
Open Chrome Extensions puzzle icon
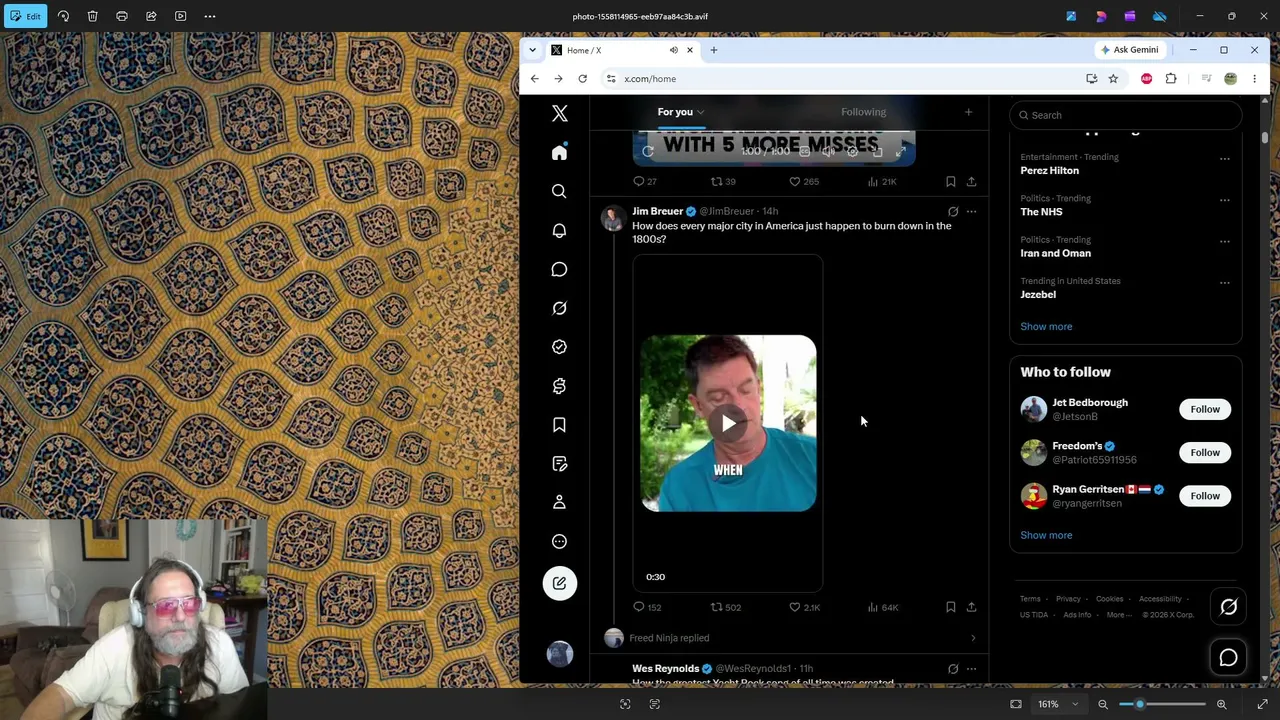coord(1171,79)
